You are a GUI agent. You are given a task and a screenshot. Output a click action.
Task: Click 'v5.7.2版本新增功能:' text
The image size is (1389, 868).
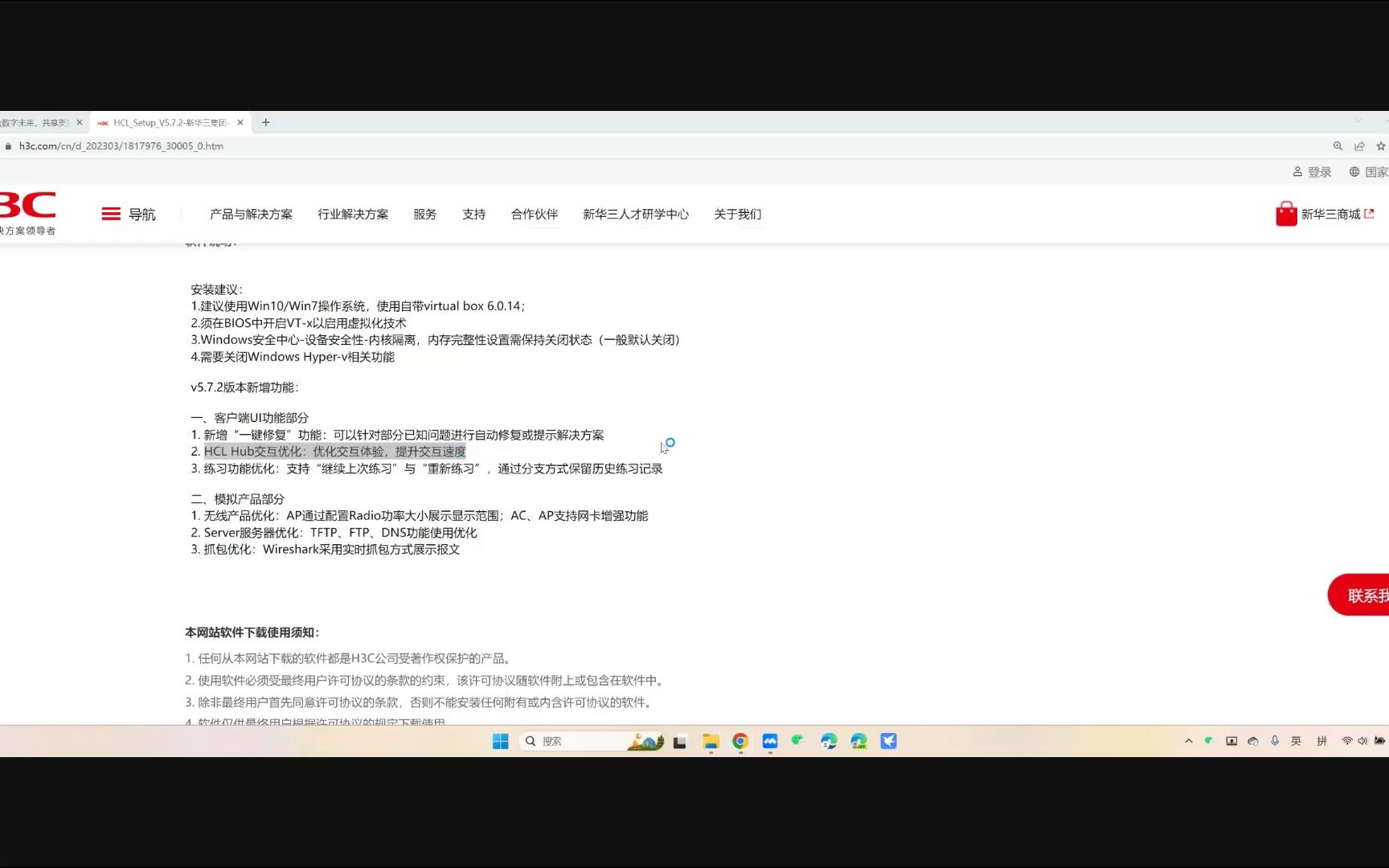click(244, 387)
